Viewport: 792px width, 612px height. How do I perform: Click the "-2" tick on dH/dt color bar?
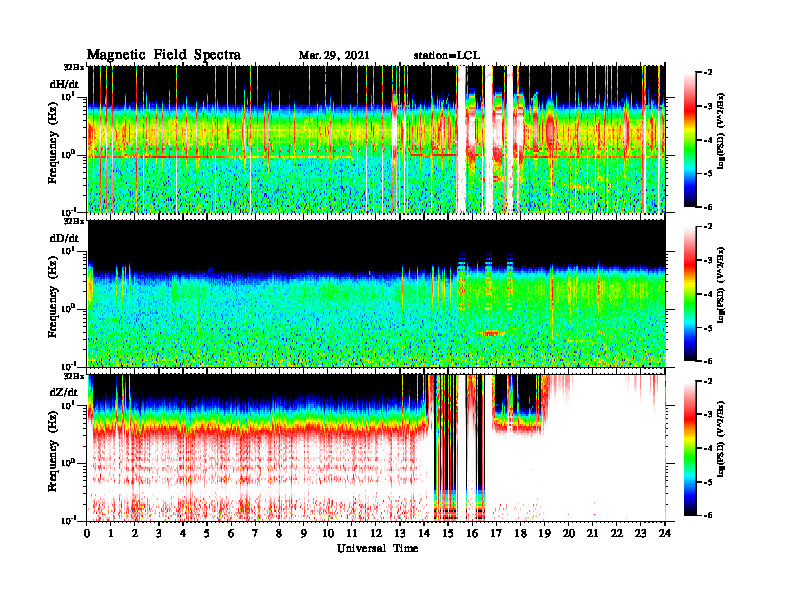(708, 72)
